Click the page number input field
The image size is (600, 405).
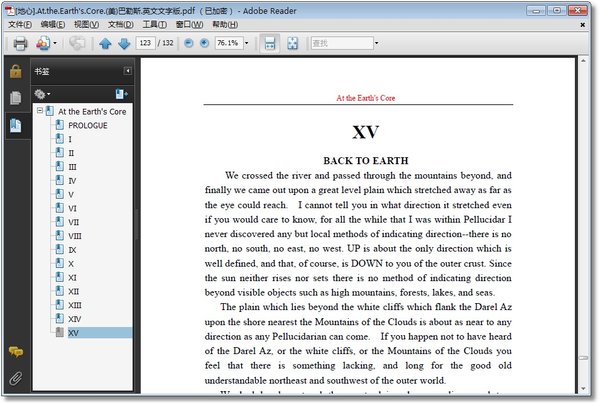tap(144, 44)
